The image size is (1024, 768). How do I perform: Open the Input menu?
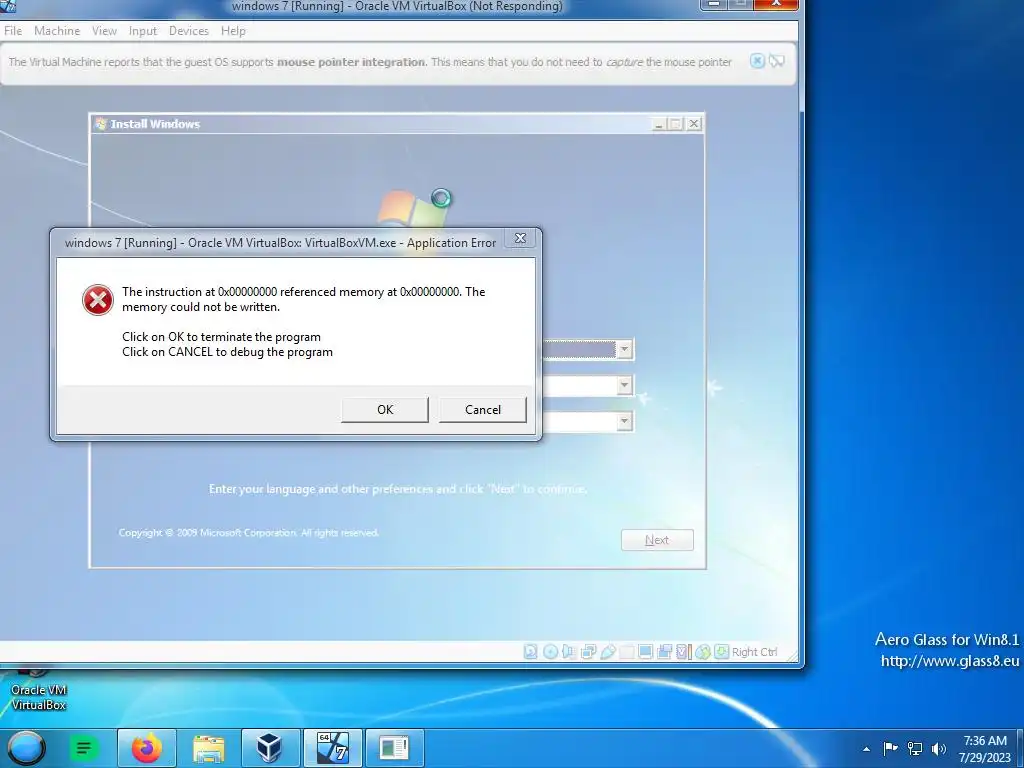pyautogui.click(x=142, y=31)
